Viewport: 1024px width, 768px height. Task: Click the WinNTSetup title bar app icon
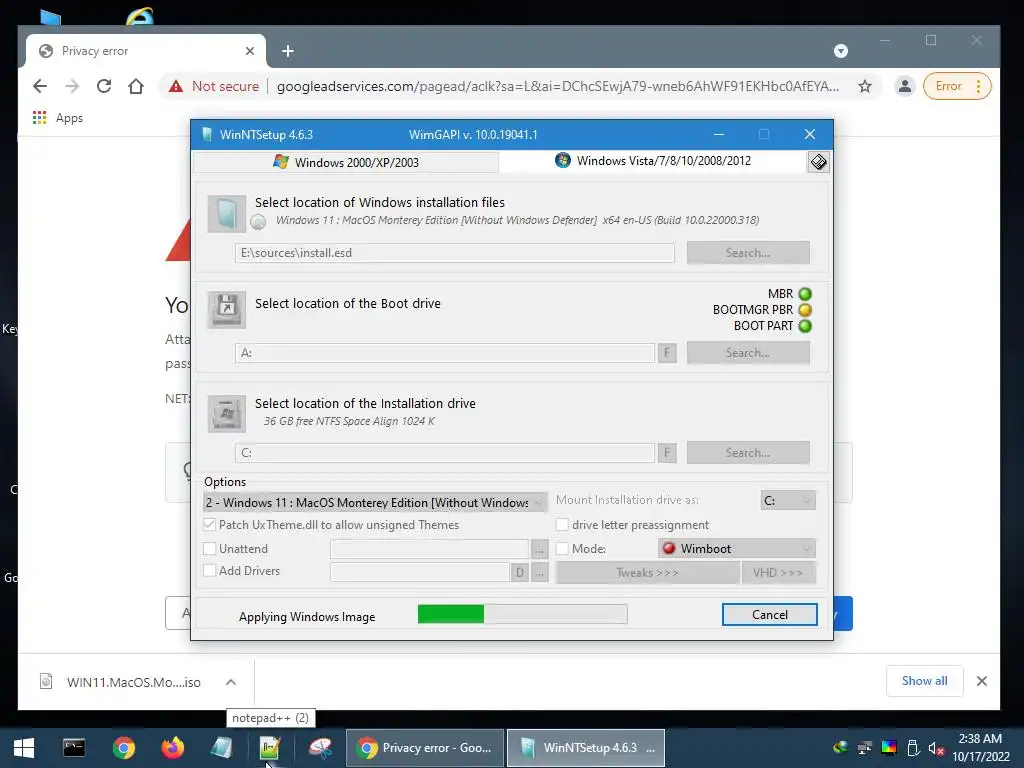[207, 135]
